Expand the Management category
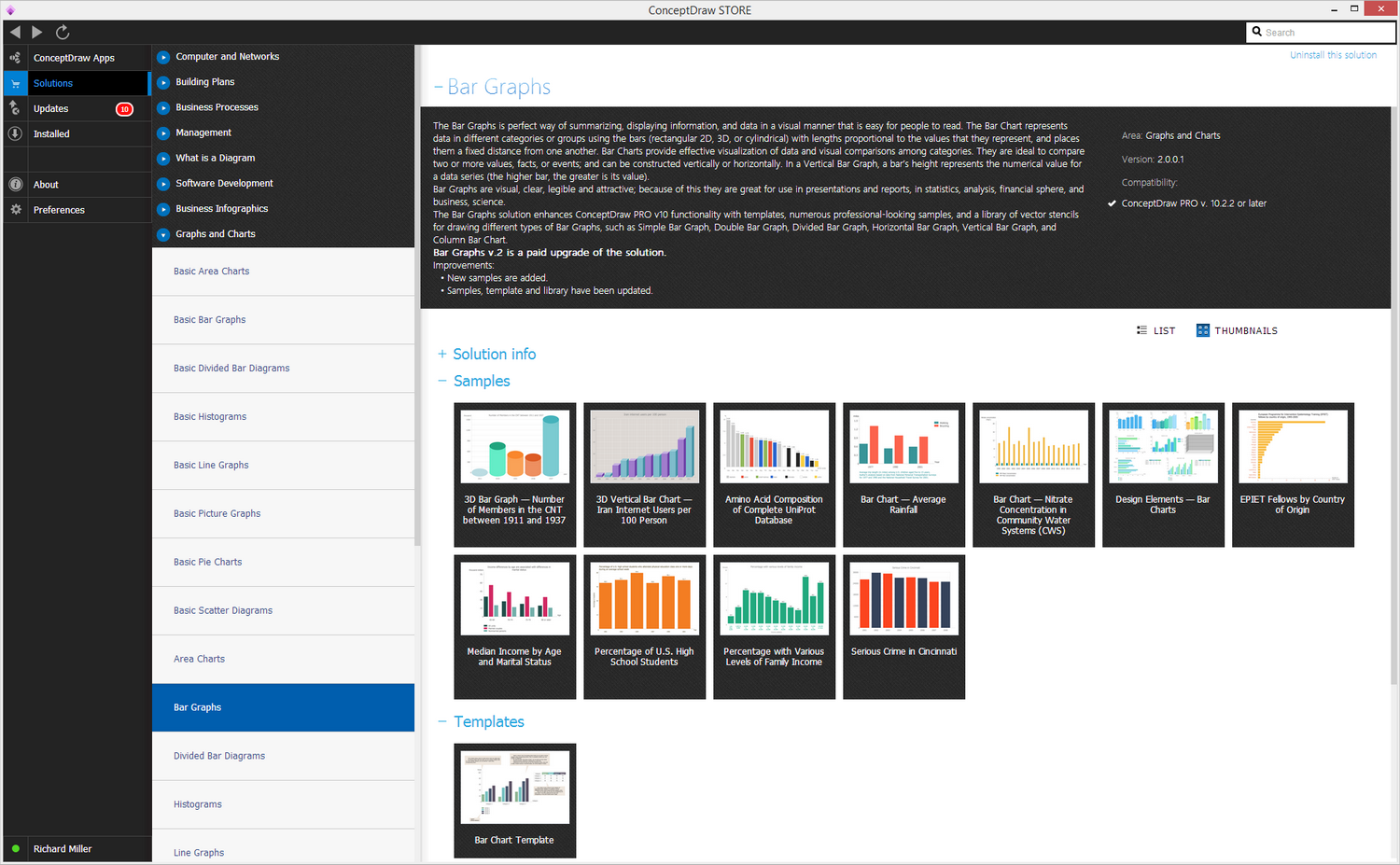Image resolution: width=1400 pixels, height=865 pixels. coord(163,133)
